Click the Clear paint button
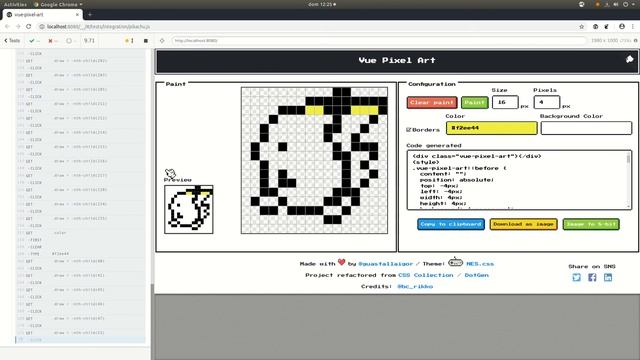640x360 pixels. point(431,102)
